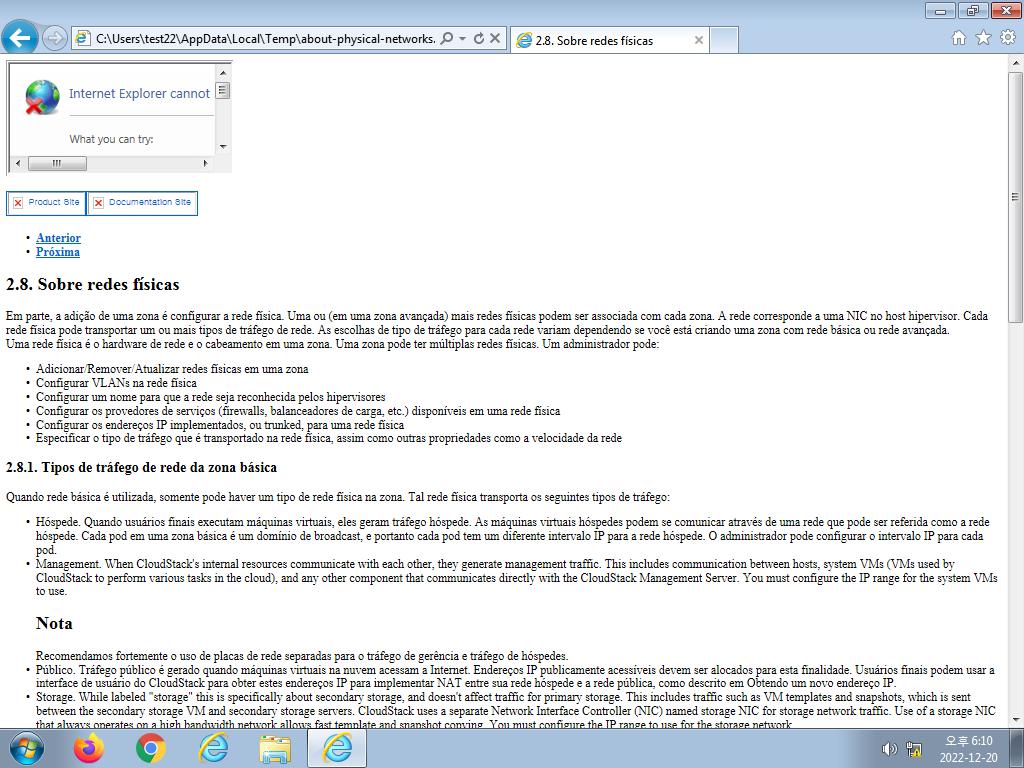Open Favorites with the star icon

[983, 38]
